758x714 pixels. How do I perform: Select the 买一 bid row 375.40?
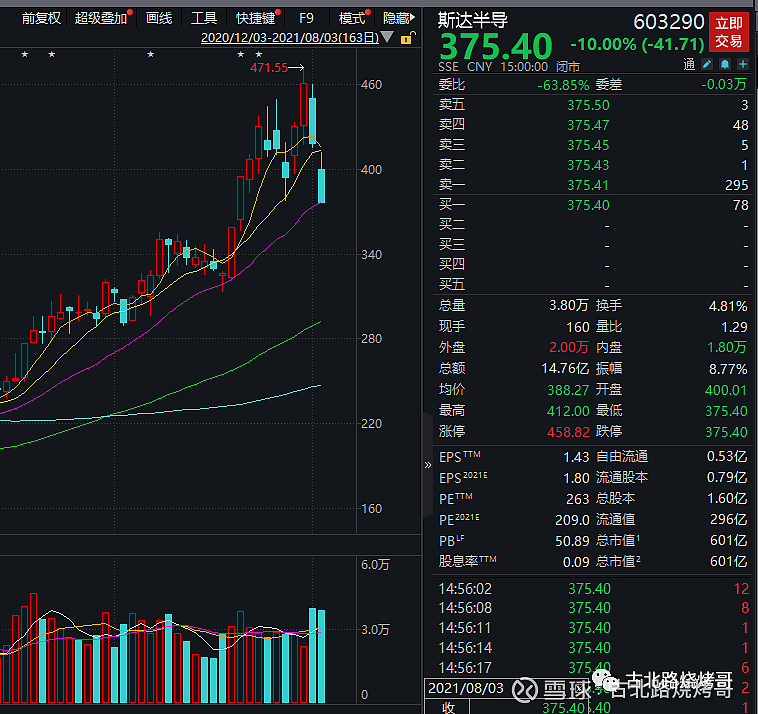[x=593, y=205]
